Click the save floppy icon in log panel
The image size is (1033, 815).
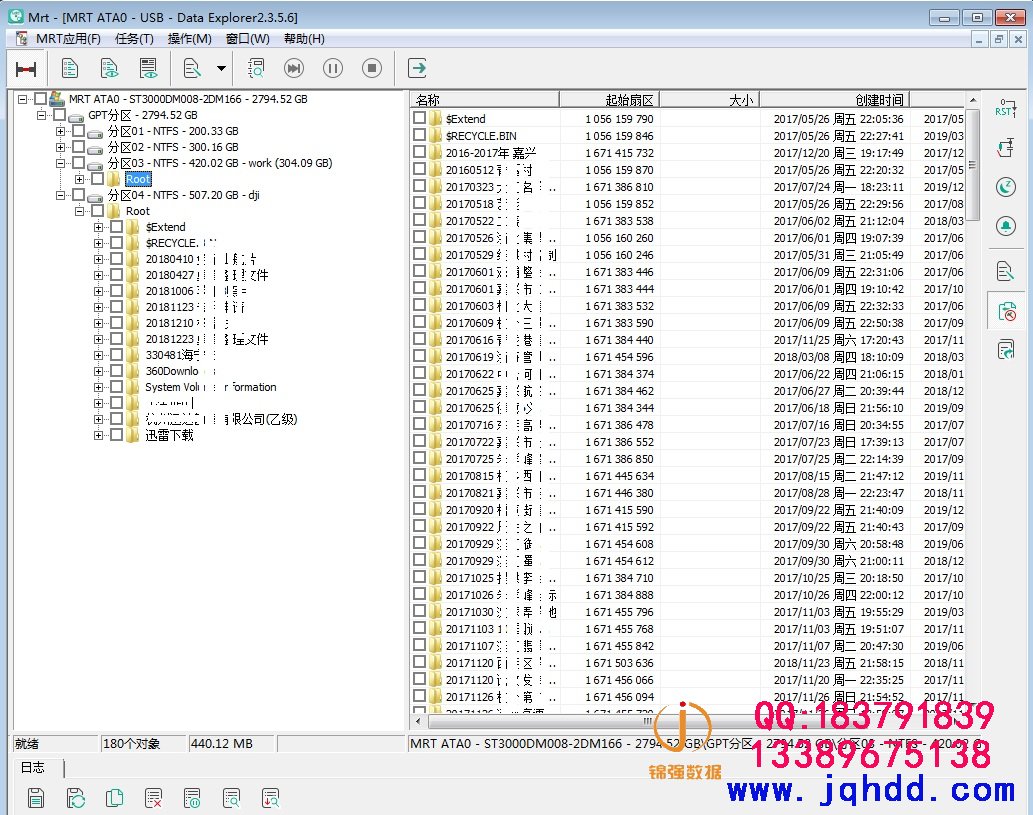coord(36,798)
